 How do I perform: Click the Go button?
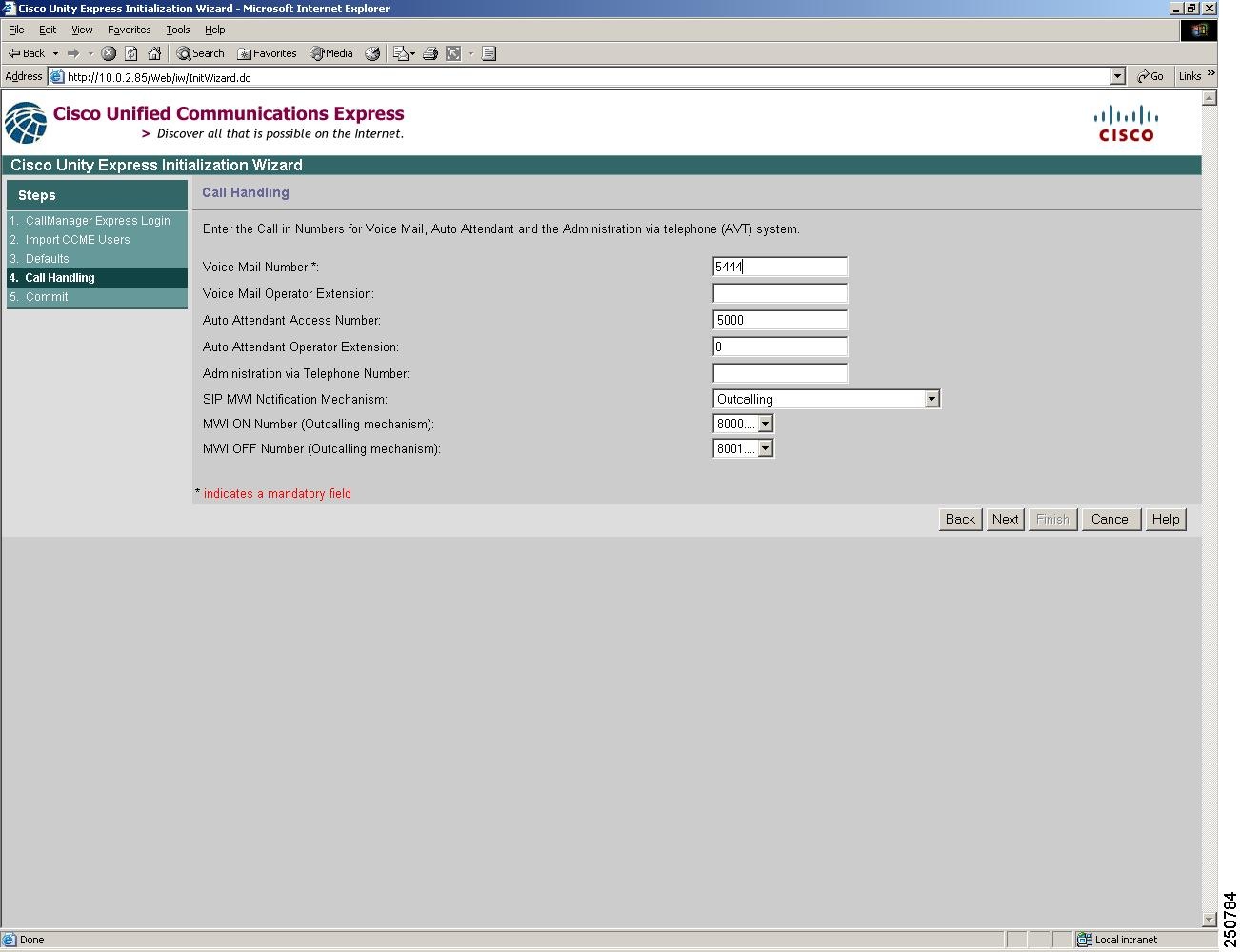1150,76
